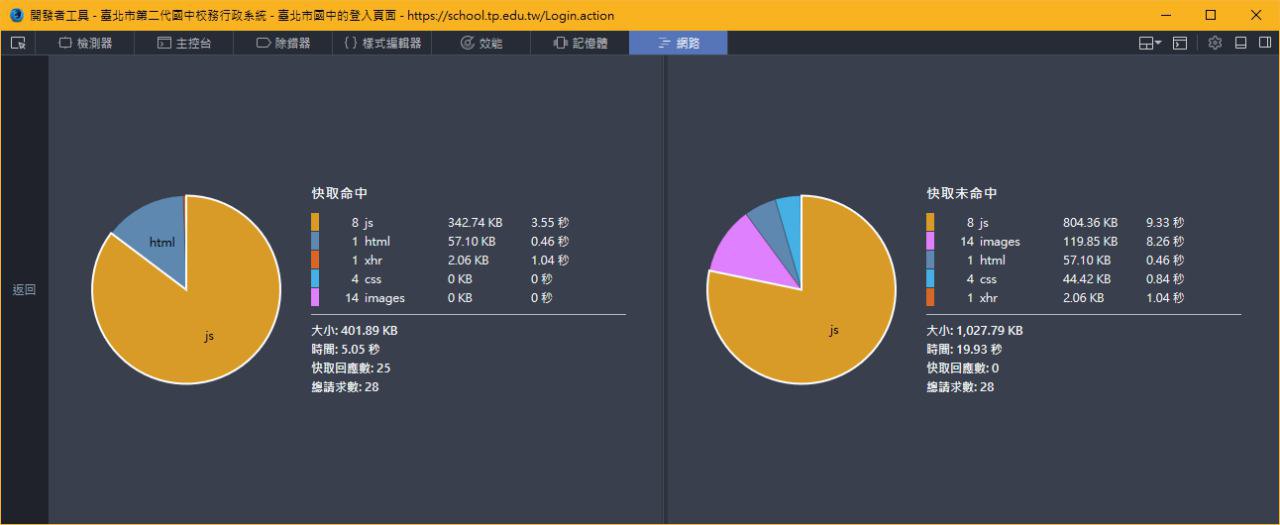Open the 樣式編輯器 style editor tab

coord(382,43)
